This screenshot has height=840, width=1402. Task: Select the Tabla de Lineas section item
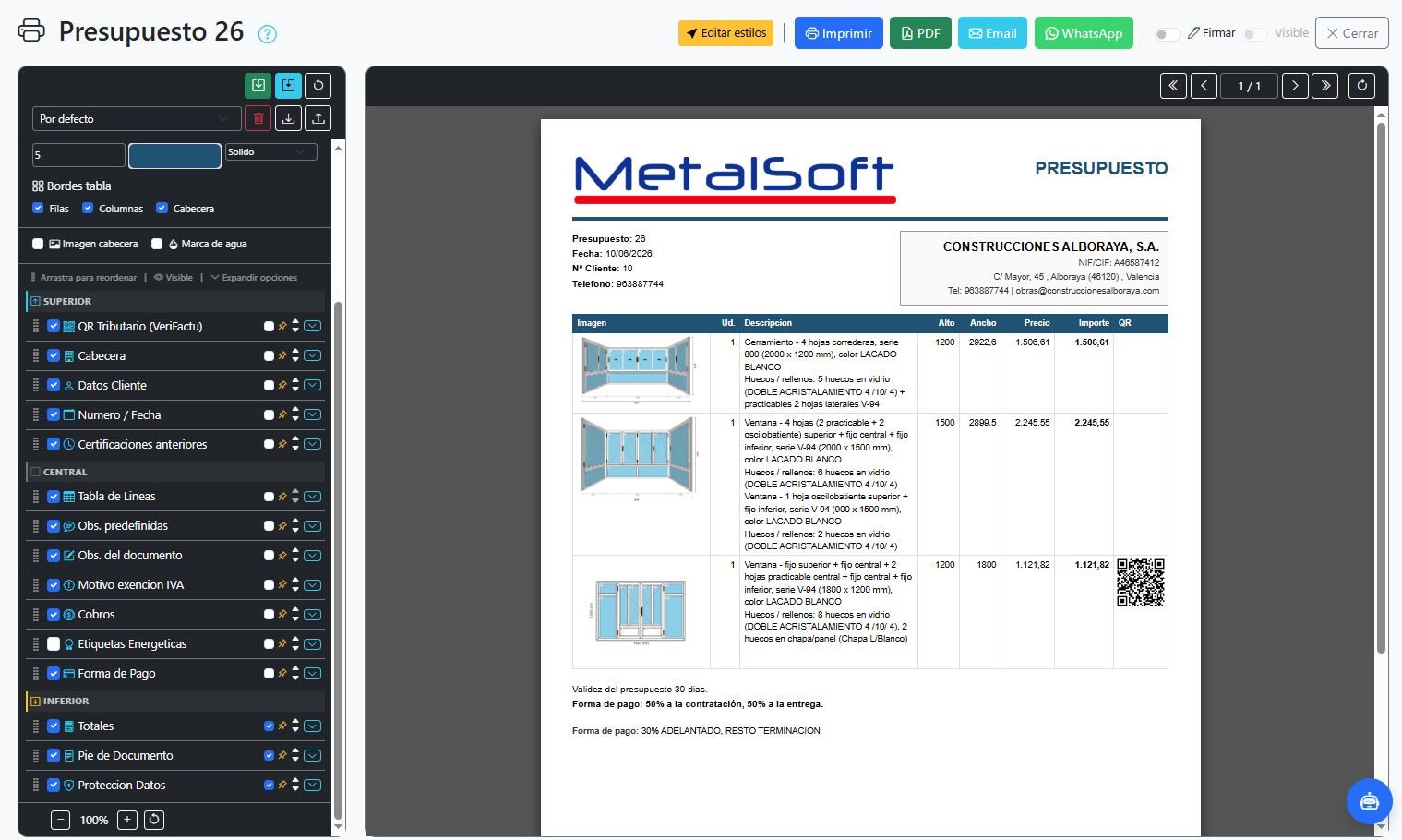(116, 497)
